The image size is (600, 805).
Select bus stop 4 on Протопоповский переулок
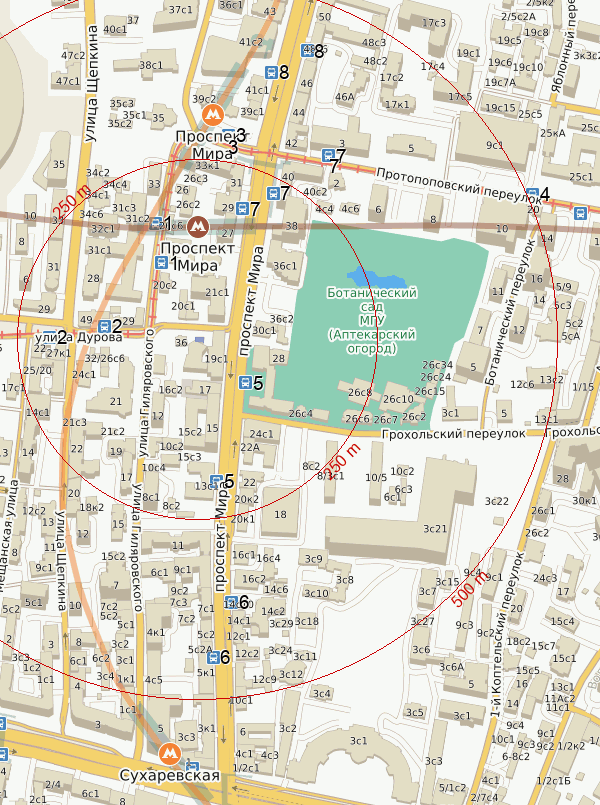533,194
